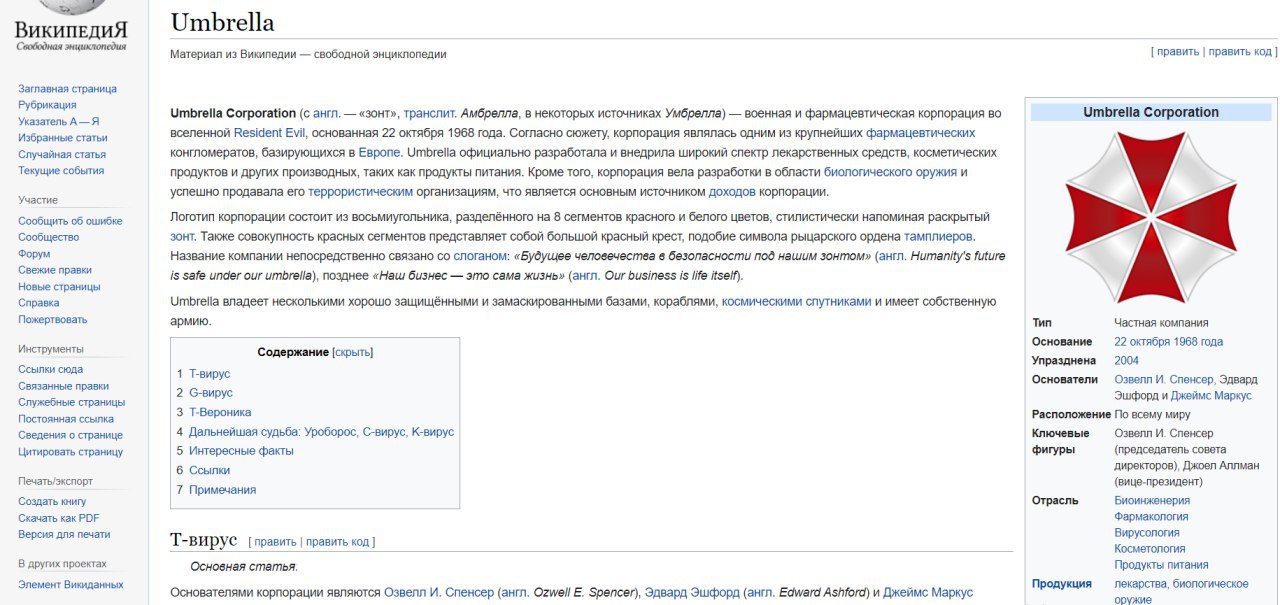Open the «тамплиеров» link
The width and height of the screenshot is (1280, 605).
click(x=938, y=237)
